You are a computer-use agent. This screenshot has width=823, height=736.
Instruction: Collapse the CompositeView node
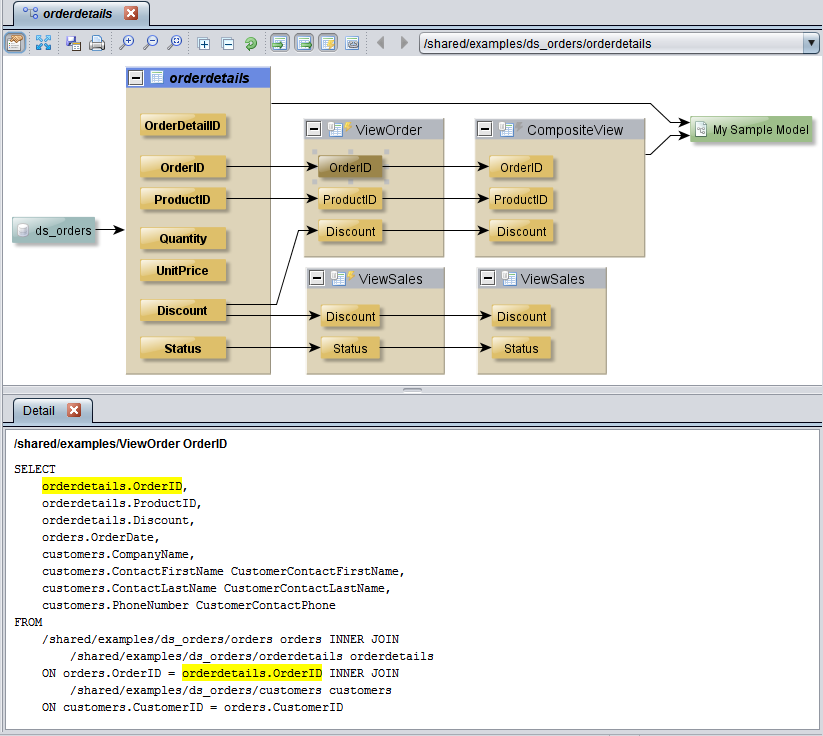485,129
